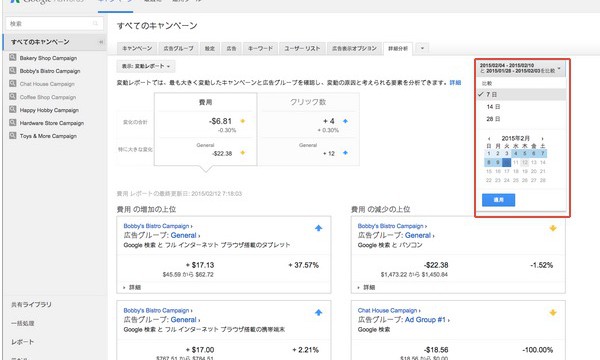This screenshot has height=360, width=600.
Task: Open Hardware Store Campaign in the sidebar
Action: click(52, 123)
